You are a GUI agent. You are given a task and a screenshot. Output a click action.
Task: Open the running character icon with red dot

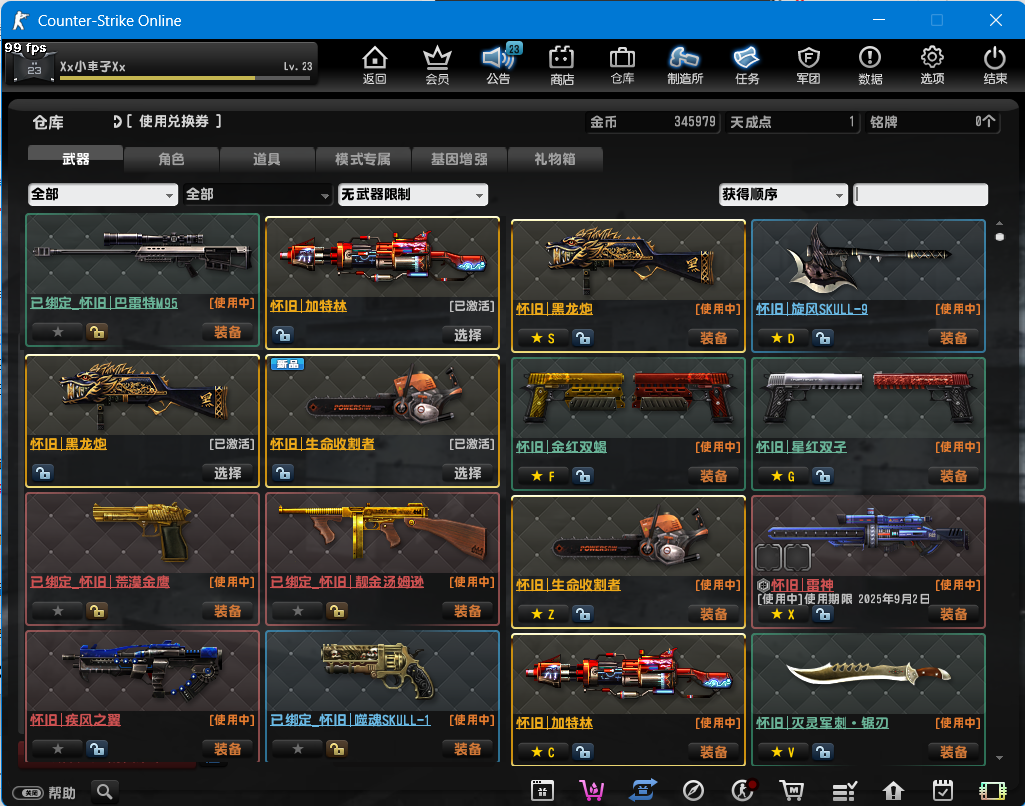coord(743,791)
